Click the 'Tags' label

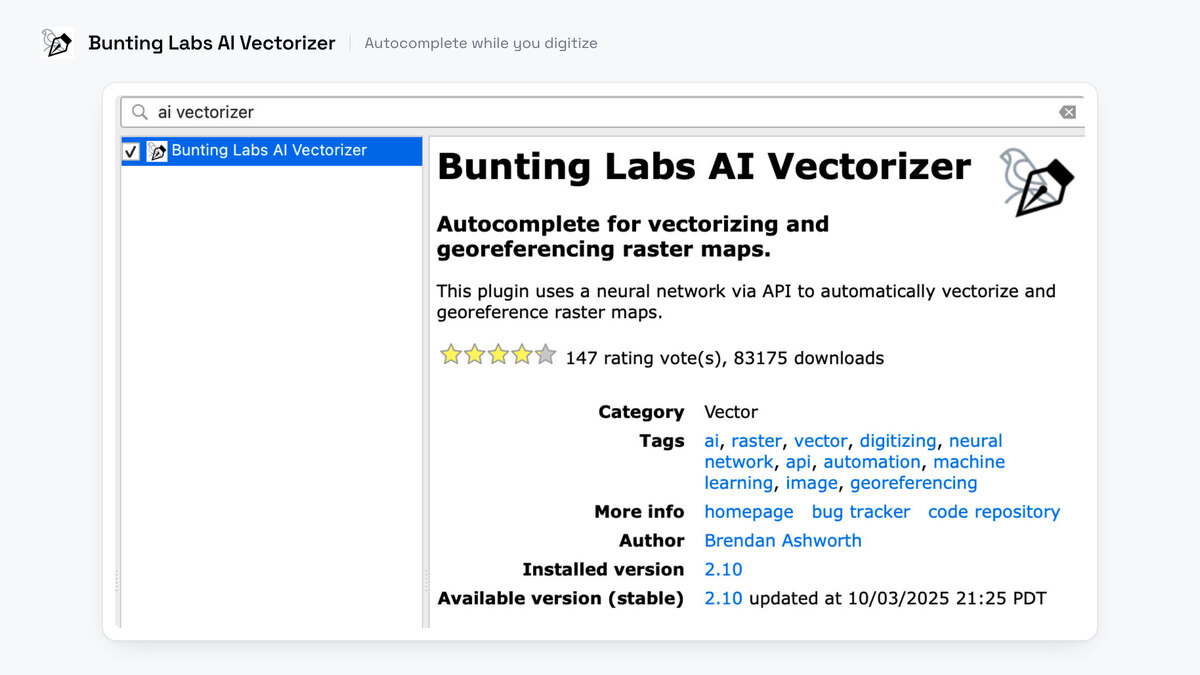click(x=662, y=441)
